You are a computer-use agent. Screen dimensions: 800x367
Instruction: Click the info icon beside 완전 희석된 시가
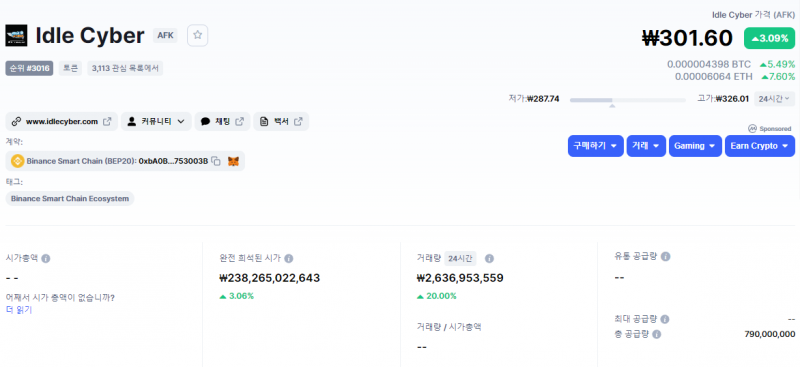[x=289, y=258]
